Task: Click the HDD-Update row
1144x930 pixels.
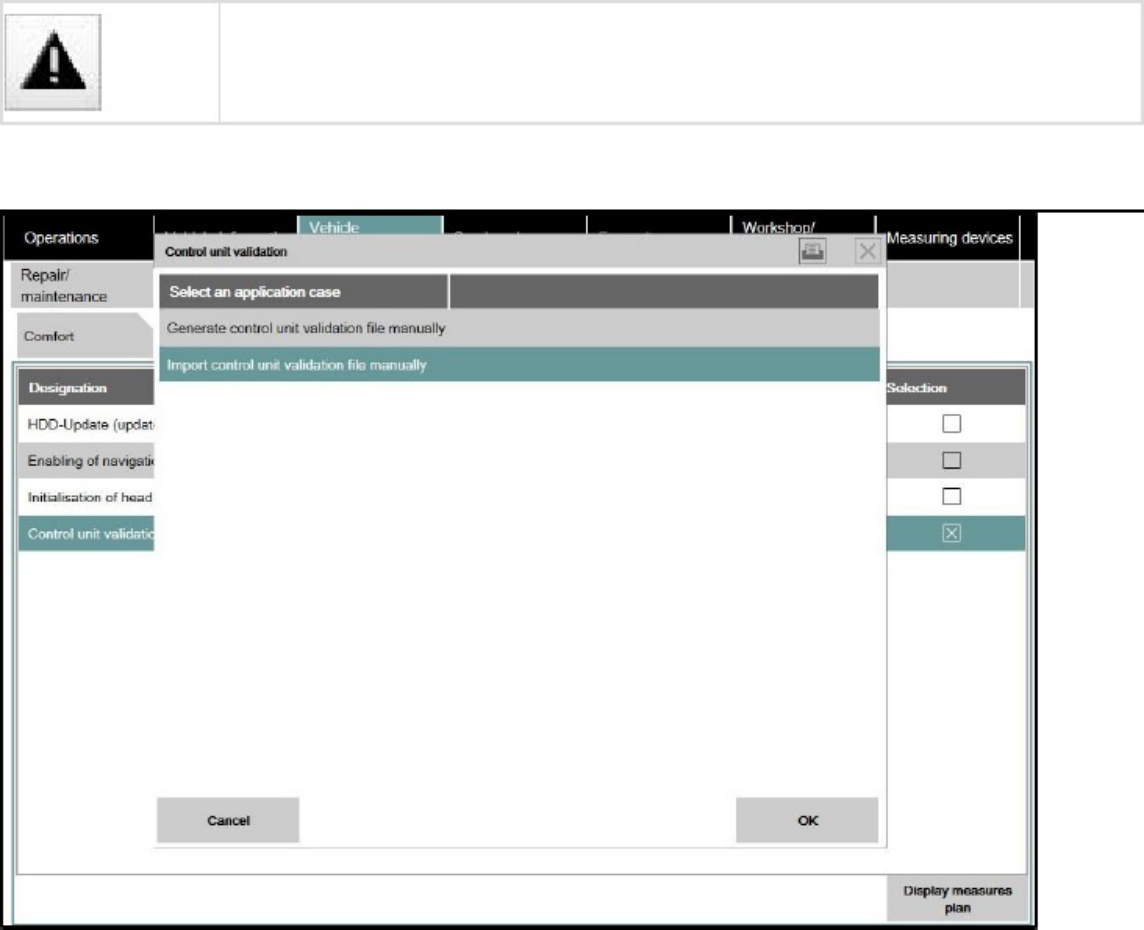Action: point(86,424)
